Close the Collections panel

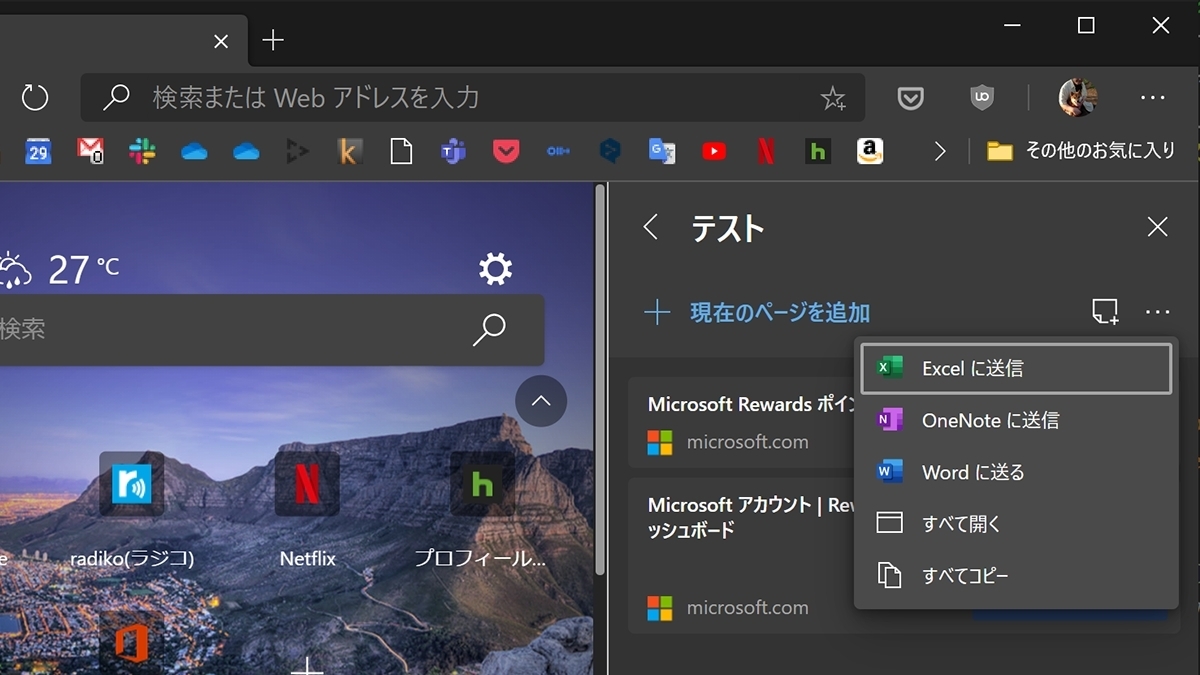point(1158,227)
